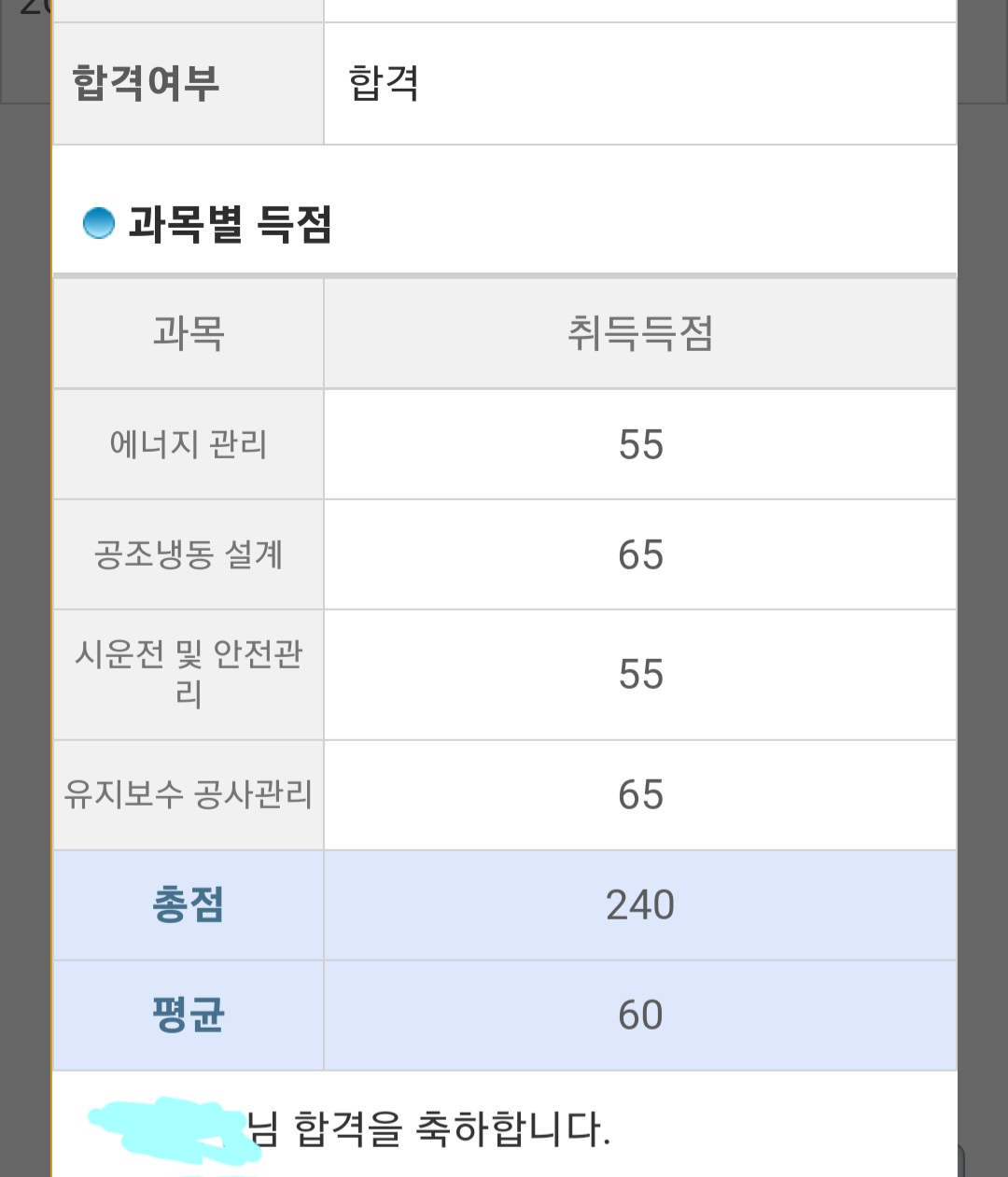
Task: Click the 에너지 관리 subject cell
Action: click(189, 444)
